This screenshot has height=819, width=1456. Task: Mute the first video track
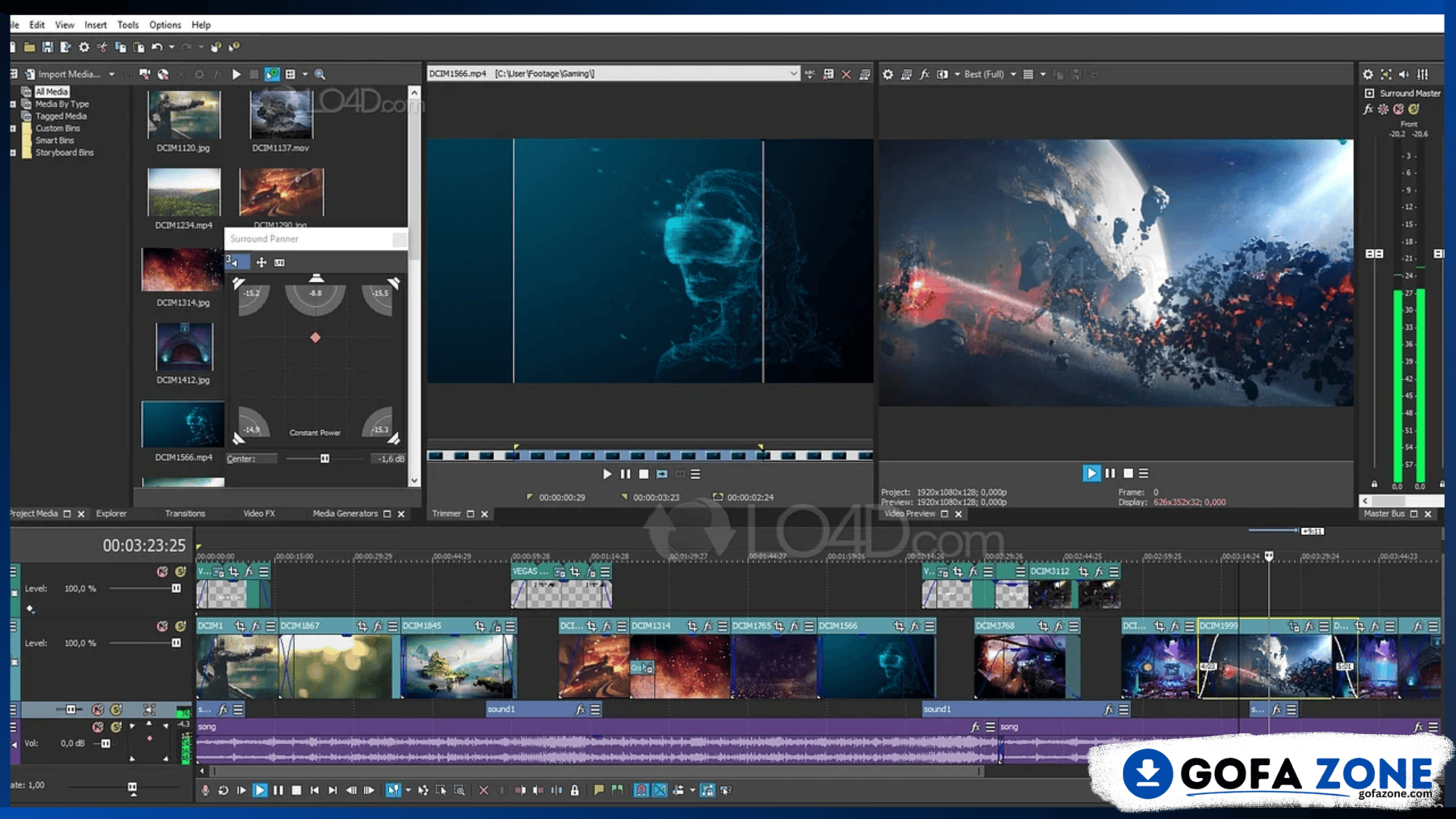point(162,572)
